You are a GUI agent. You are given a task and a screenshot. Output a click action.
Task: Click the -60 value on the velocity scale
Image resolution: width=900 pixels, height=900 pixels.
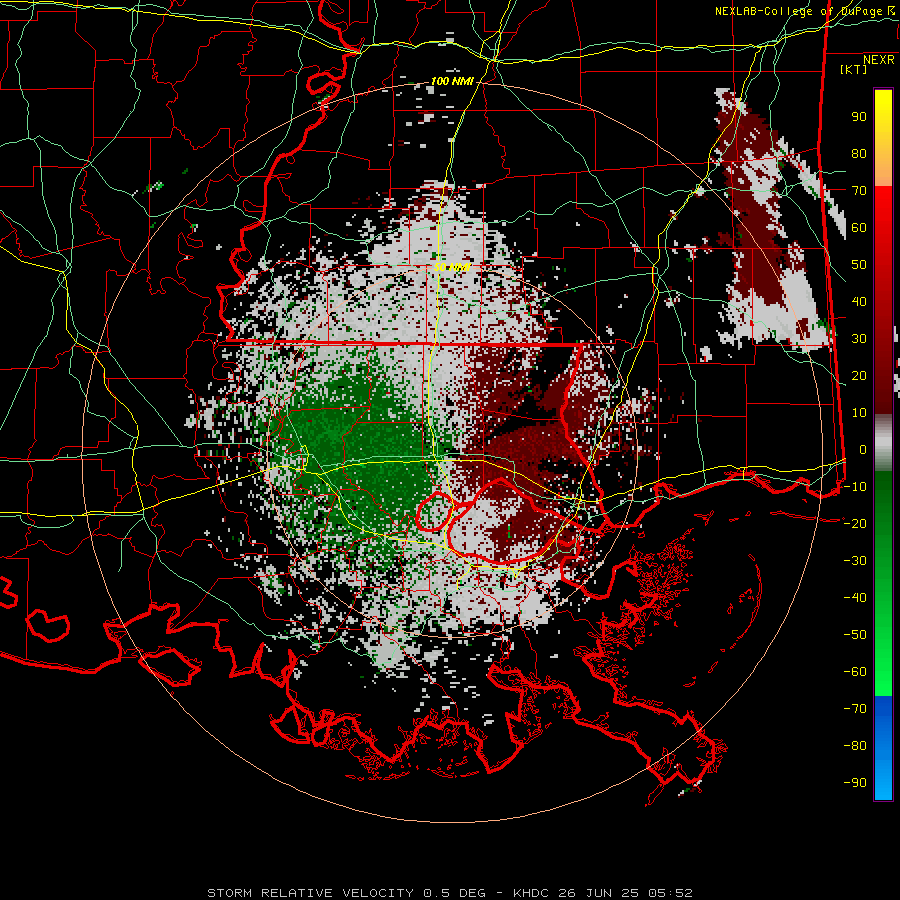[855, 672]
